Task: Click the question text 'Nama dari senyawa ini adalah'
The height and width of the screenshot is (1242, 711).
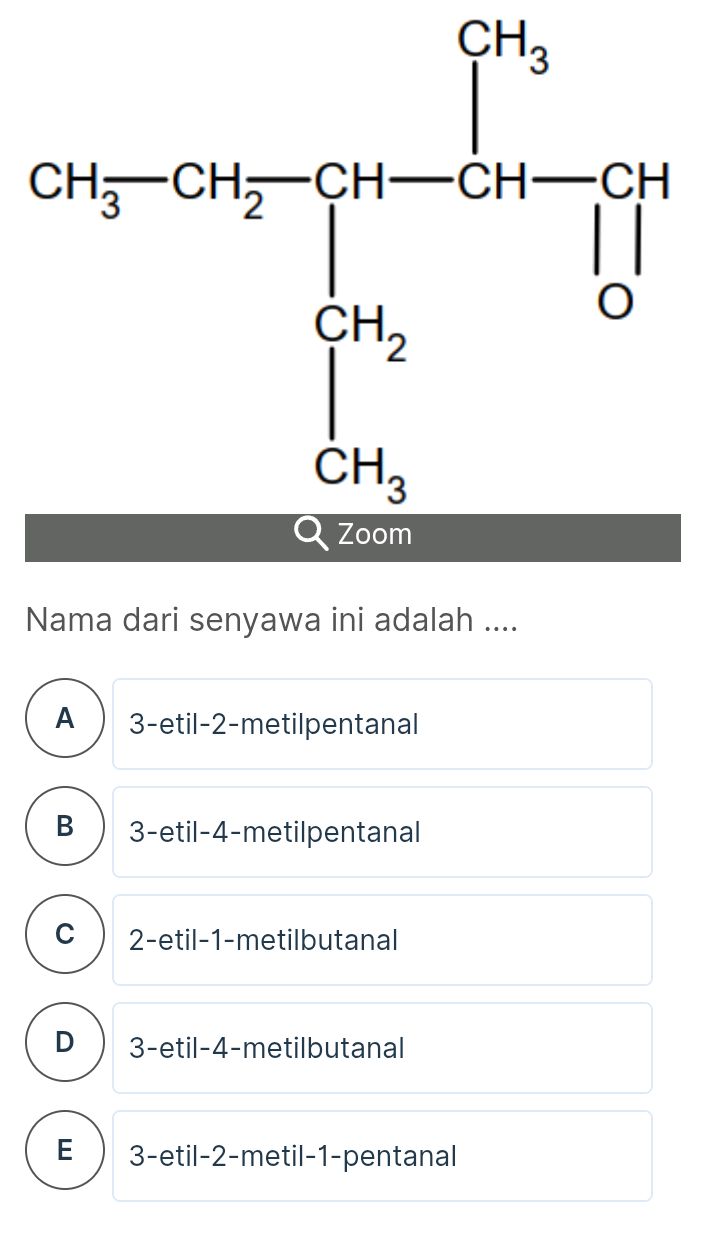Action: pyautogui.click(x=272, y=620)
